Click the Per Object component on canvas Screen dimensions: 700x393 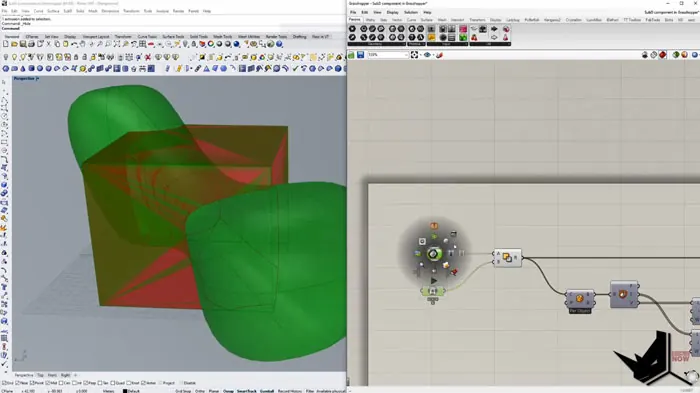[x=579, y=299]
